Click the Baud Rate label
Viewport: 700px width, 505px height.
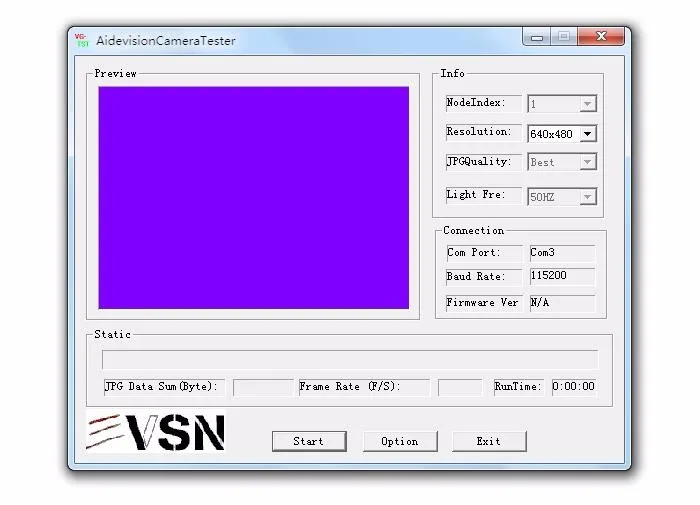coord(484,277)
